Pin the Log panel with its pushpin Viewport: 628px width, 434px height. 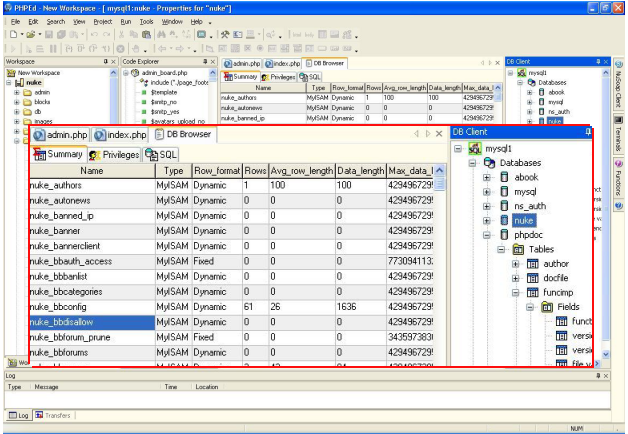coord(598,376)
